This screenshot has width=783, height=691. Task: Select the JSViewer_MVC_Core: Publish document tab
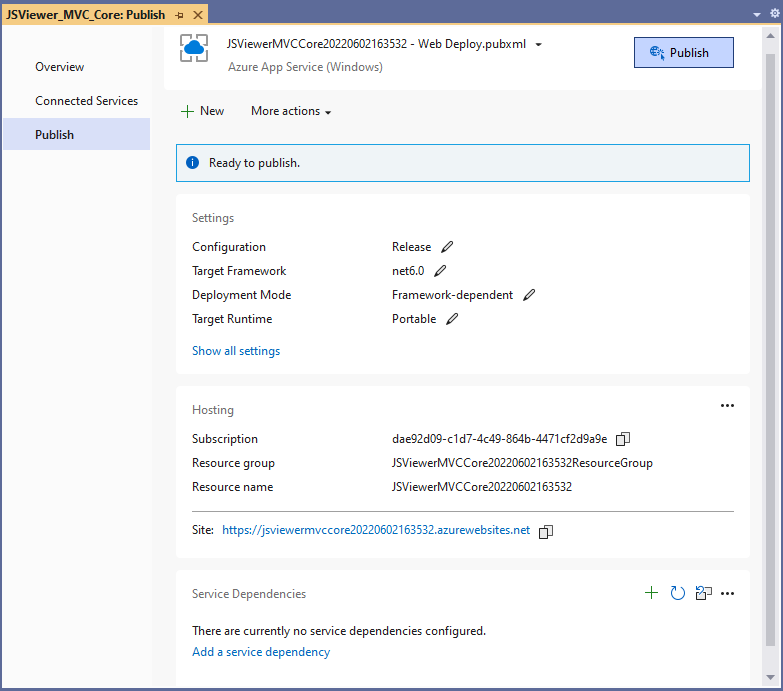[x=85, y=15]
